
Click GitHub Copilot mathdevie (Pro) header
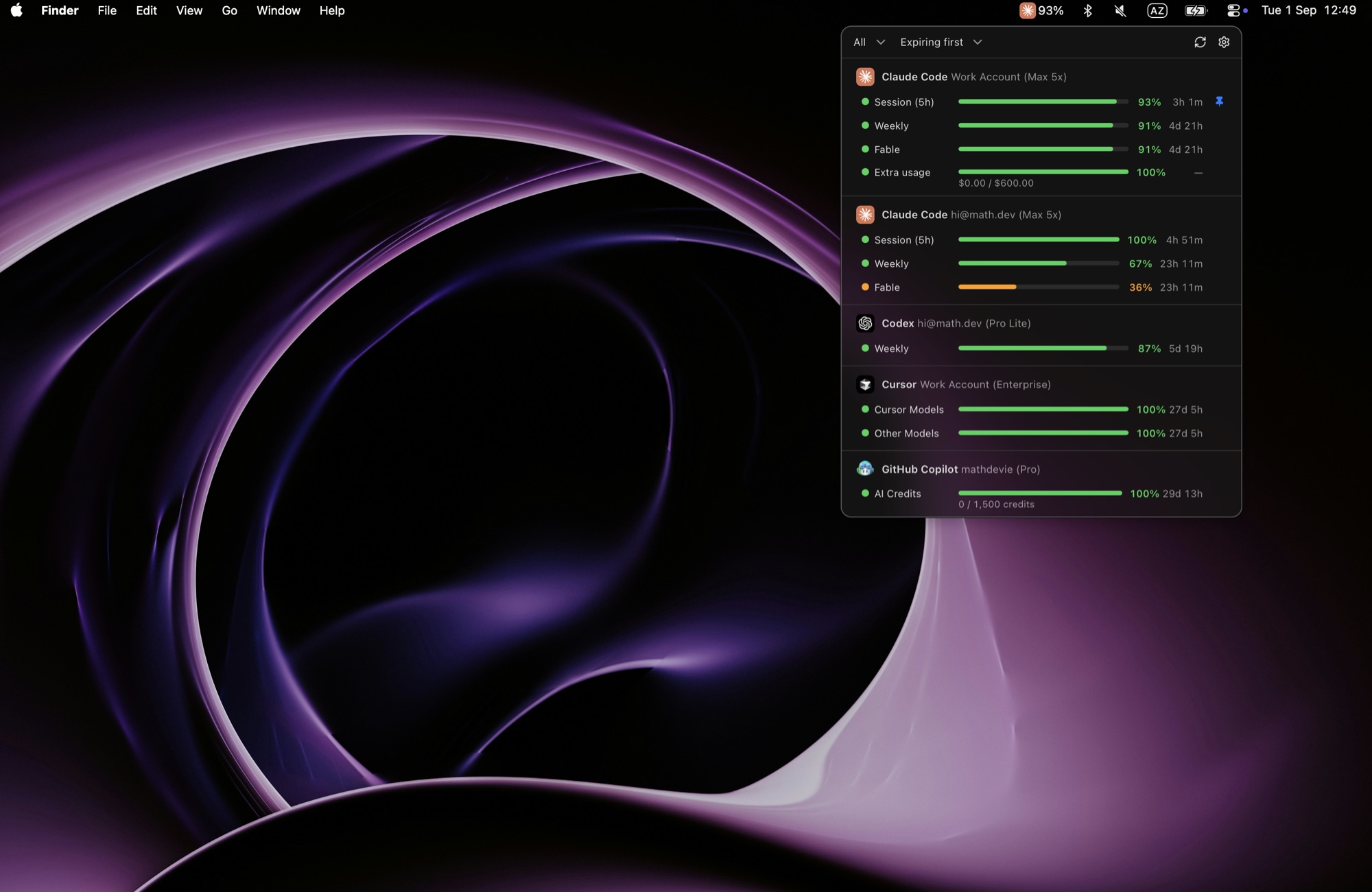click(x=961, y=469)
